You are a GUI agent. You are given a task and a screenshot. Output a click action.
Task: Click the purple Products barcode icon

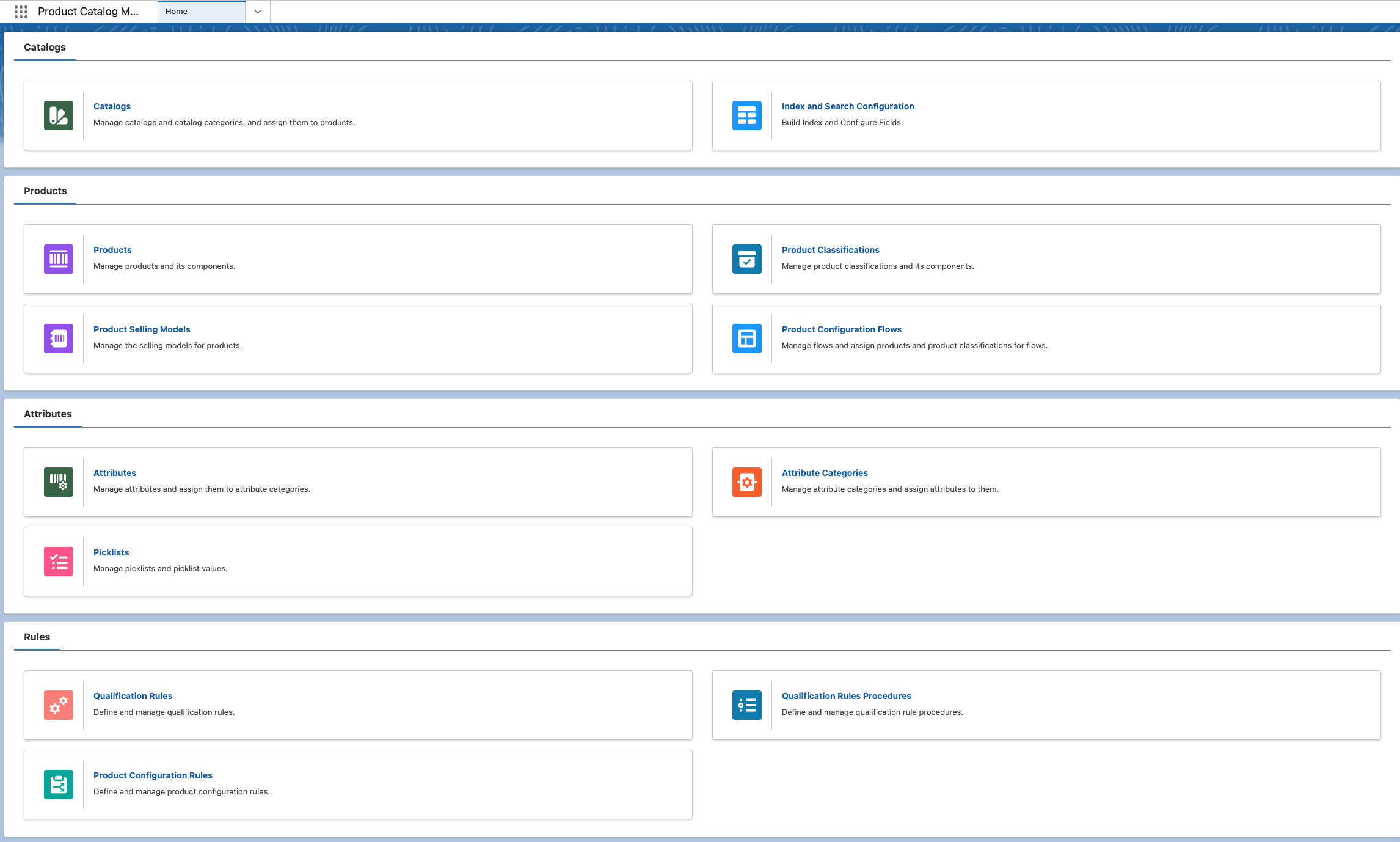[59, 259]
